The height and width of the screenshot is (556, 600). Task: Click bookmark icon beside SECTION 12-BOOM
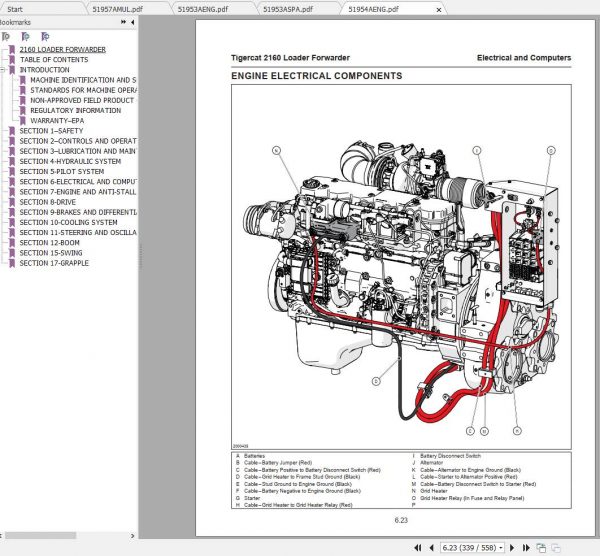coord(12,243)
